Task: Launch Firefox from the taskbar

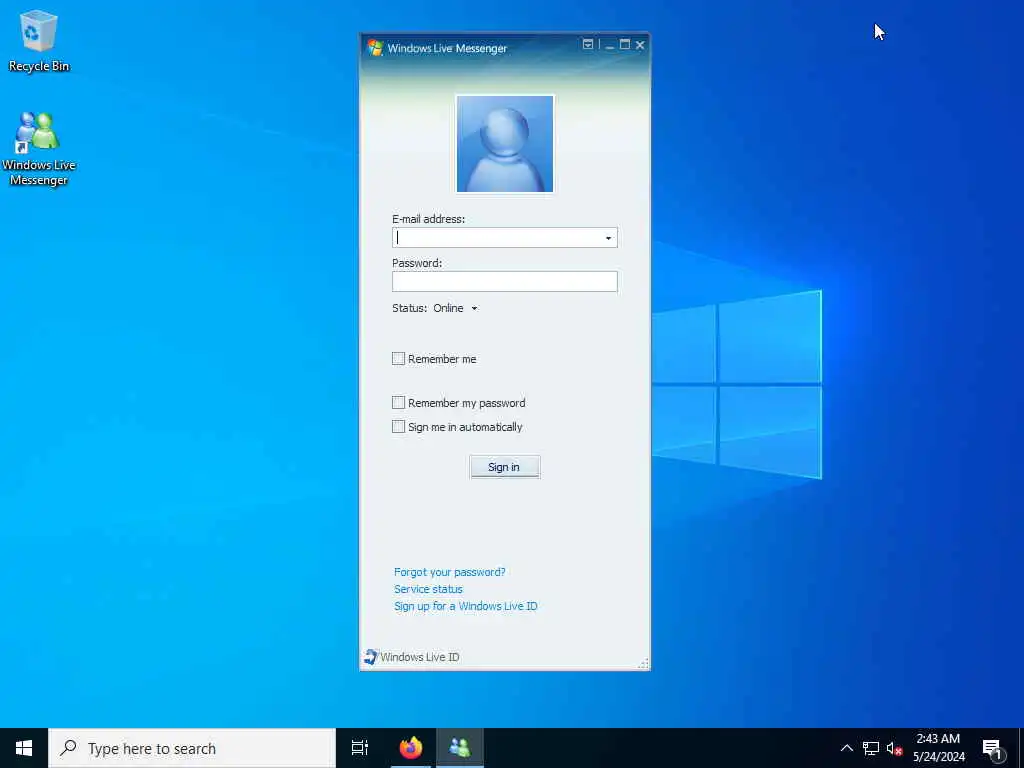Action: click(411, 748)
